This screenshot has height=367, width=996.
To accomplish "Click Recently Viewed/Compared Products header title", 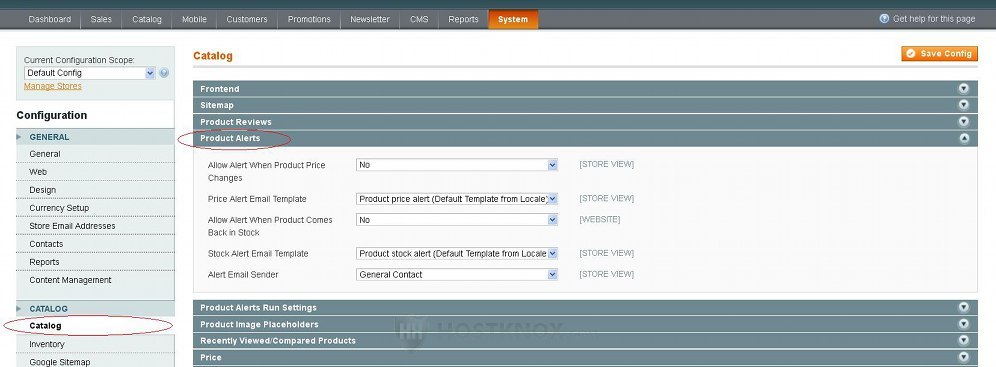I will pyautogui.click(x=278, y=340).
